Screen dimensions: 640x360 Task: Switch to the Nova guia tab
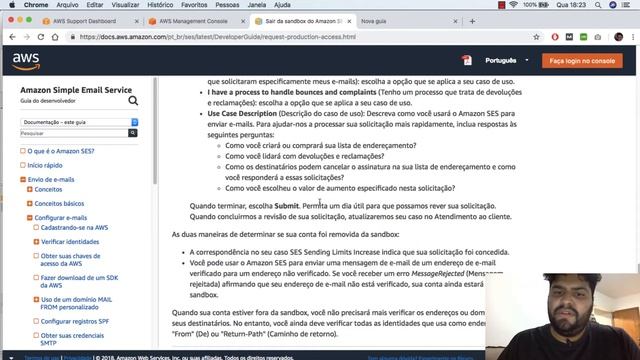(x=373, y=21)
